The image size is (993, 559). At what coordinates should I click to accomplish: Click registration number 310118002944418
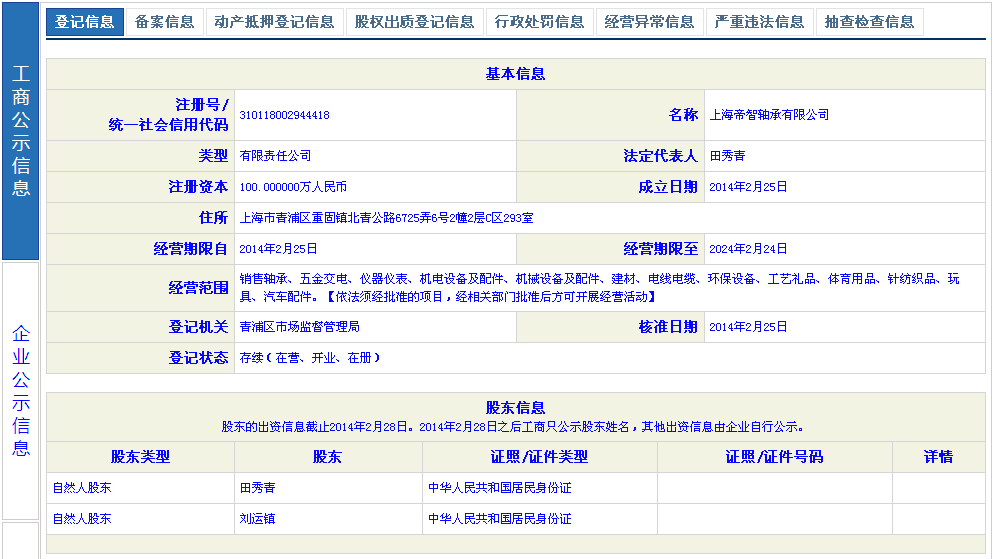coord(284,116)
